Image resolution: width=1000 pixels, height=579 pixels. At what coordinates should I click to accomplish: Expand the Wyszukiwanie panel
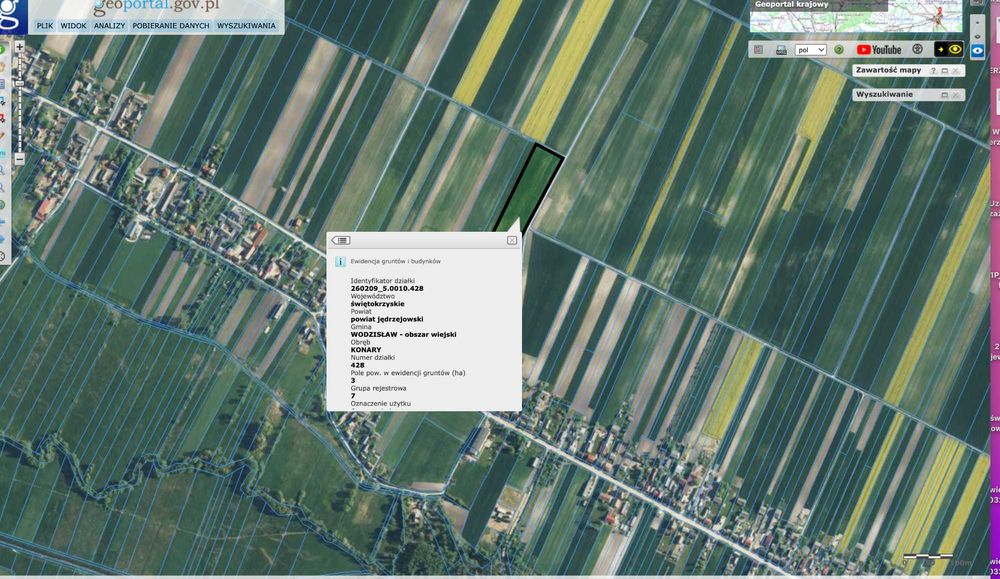point(945,95)
